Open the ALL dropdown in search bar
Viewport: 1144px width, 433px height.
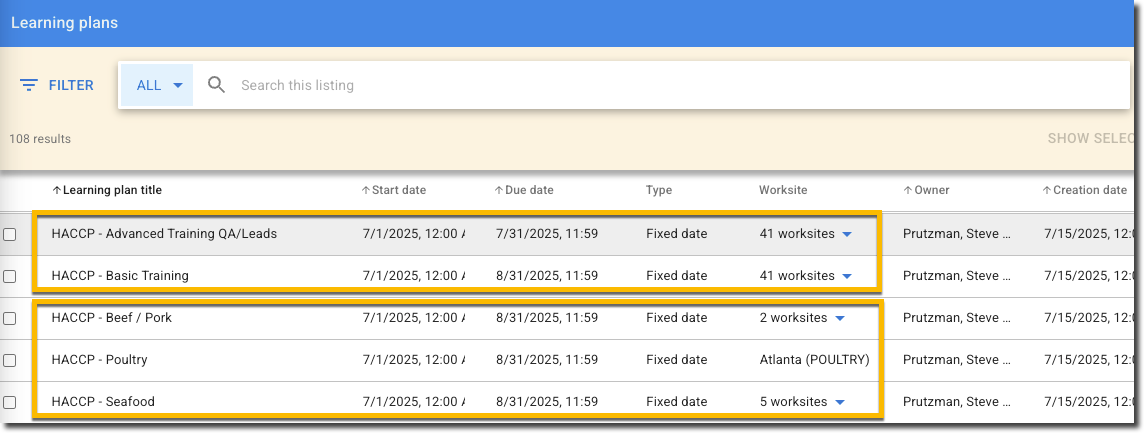158,85
